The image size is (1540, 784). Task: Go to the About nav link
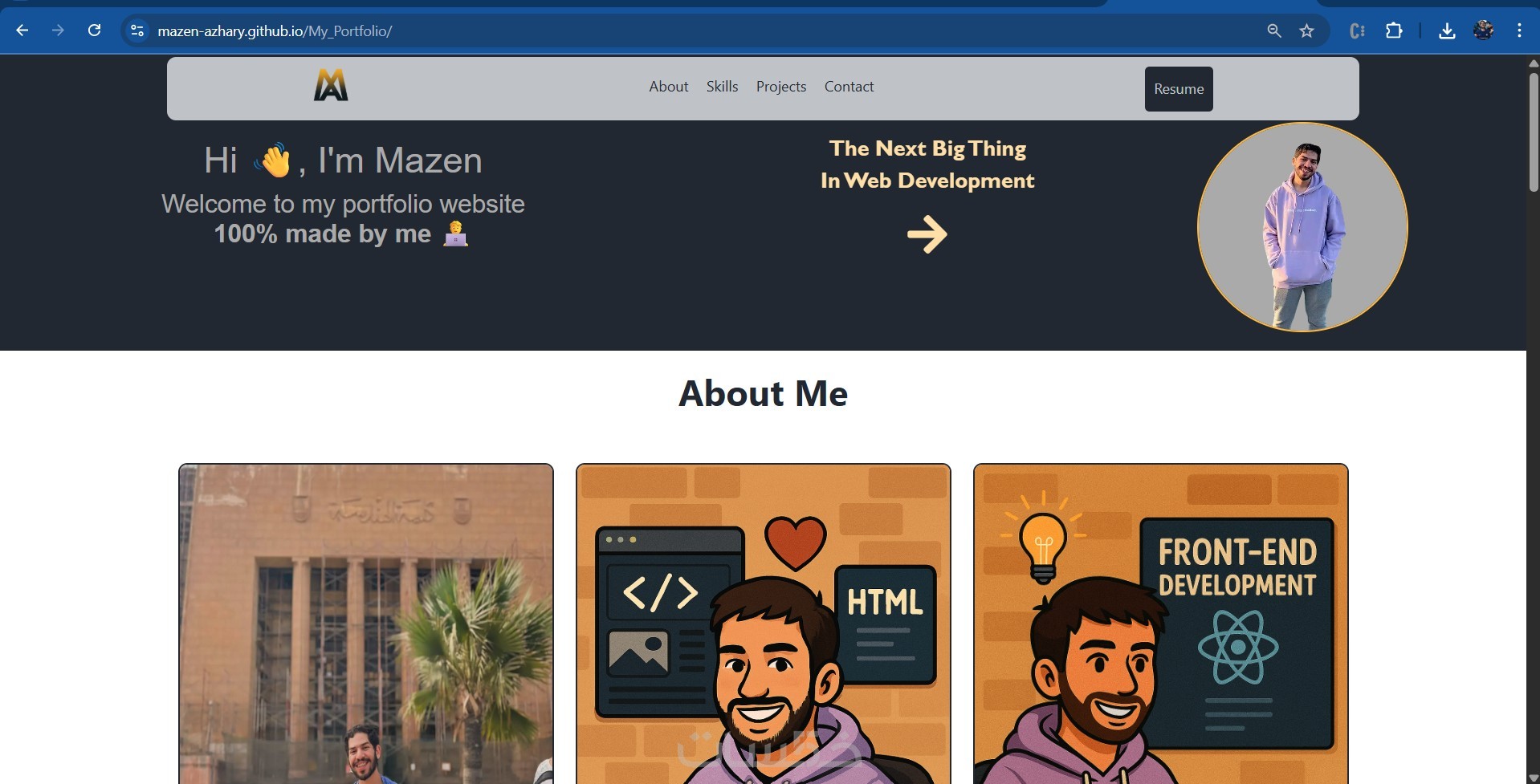[669, 87]
